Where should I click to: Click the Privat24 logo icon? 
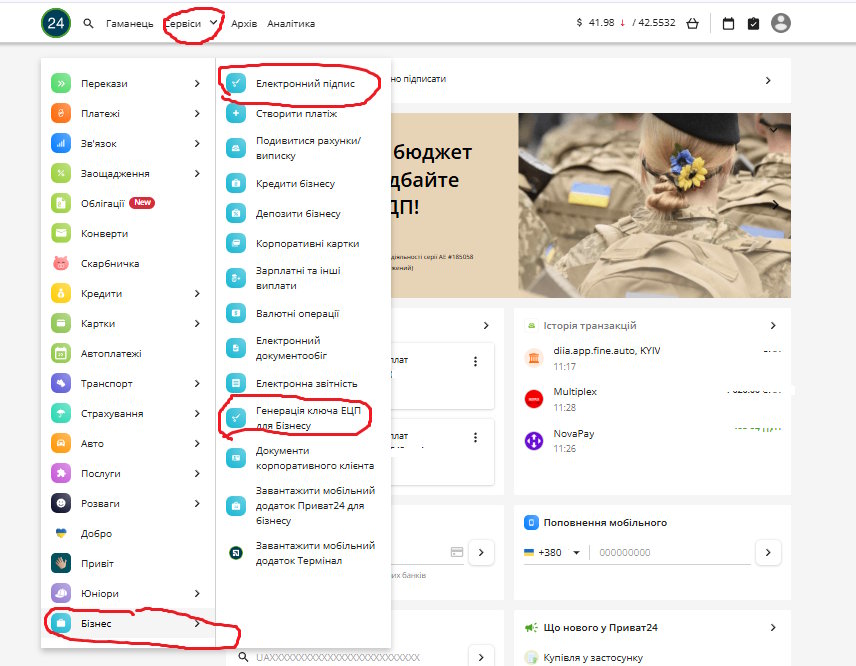(x=56, y=23)
